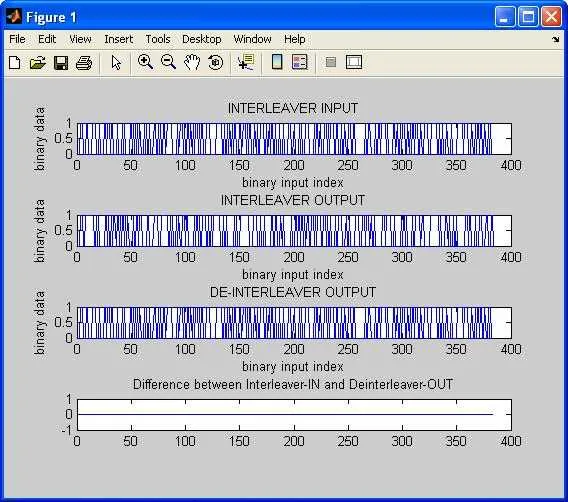
Task: Click inside the DE-INTERLEAVER OUTPUT plot axes
Action: pos(294,323)
